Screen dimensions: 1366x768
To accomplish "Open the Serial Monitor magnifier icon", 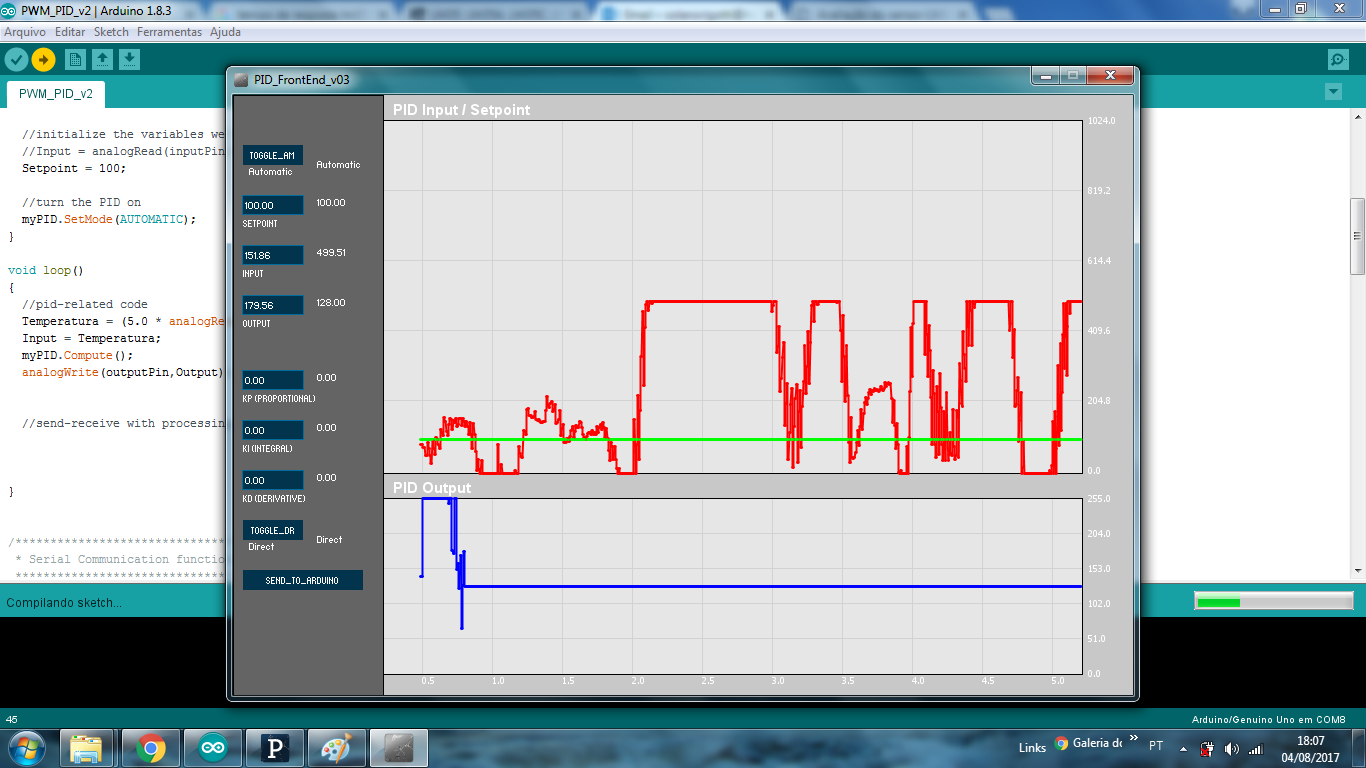I will click(x=1338, y=59).
